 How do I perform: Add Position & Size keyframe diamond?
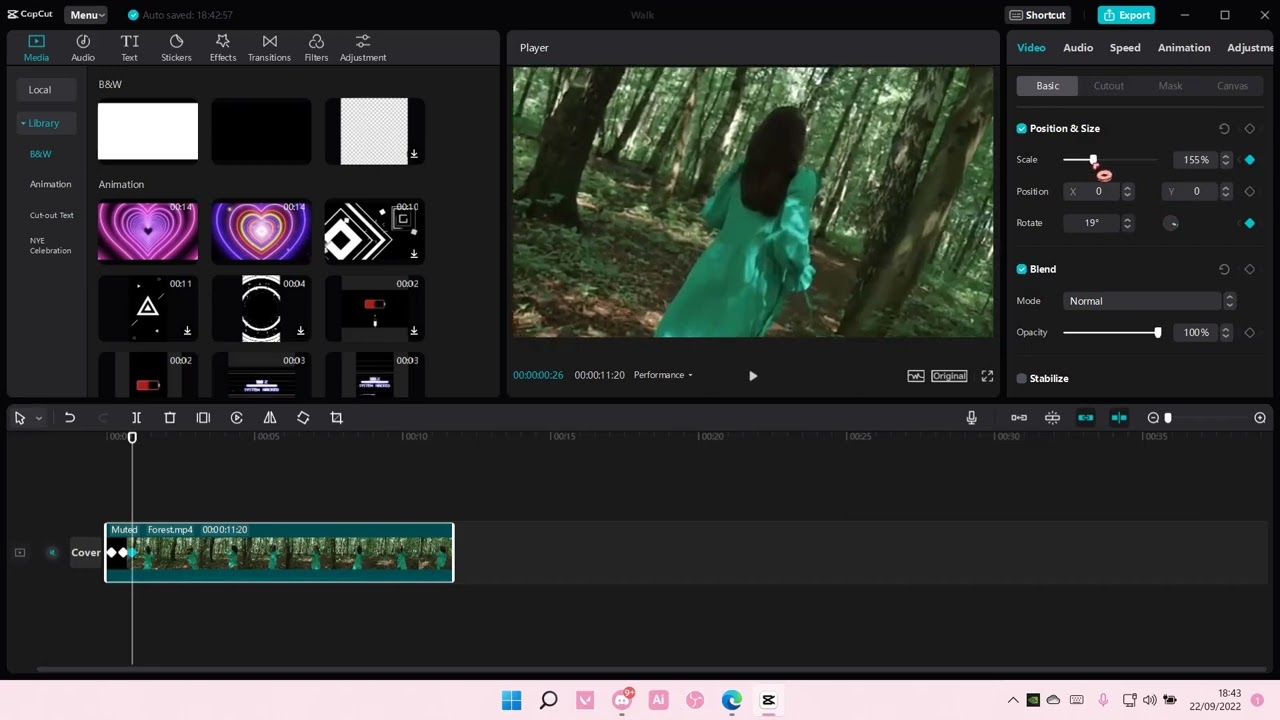(x=1249, y=129)
